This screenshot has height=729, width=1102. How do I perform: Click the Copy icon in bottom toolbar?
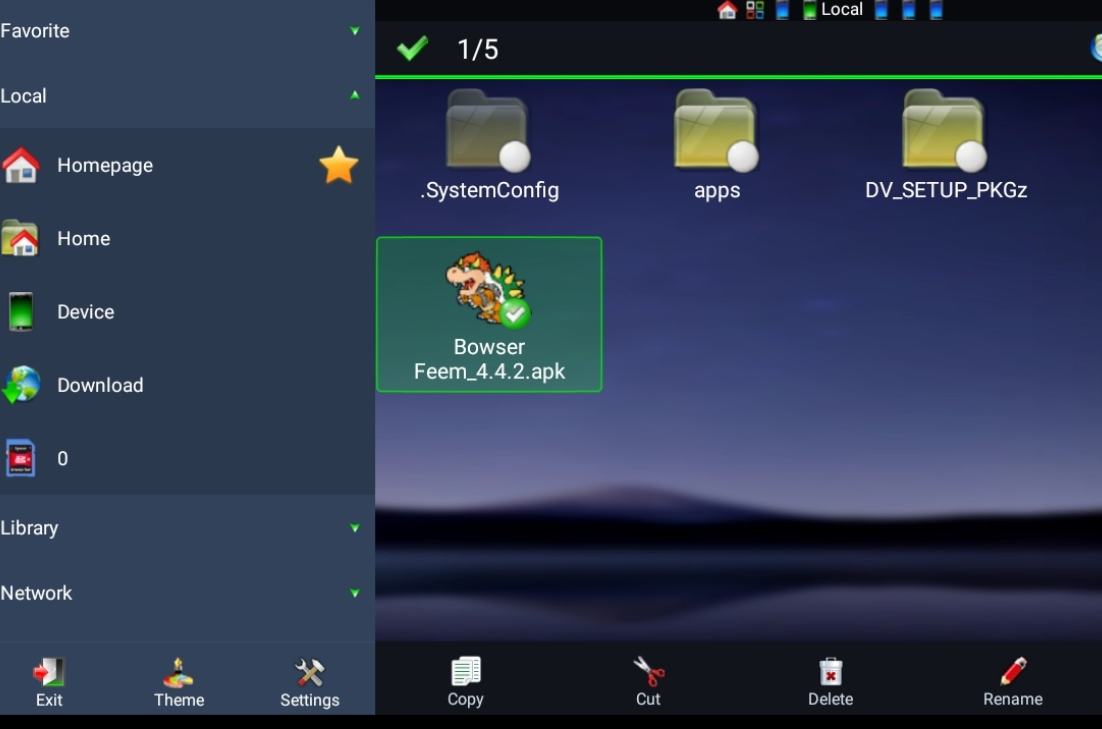point(465,672)
